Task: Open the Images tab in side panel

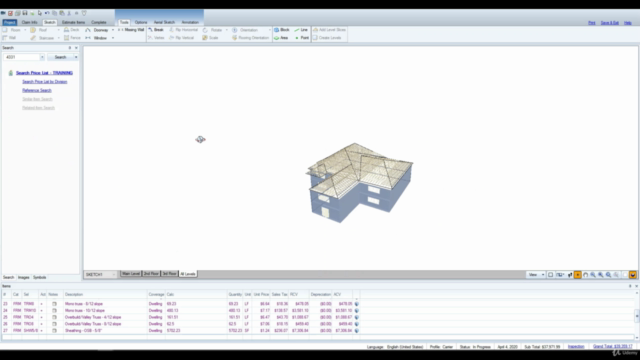Action: (24, 278)
